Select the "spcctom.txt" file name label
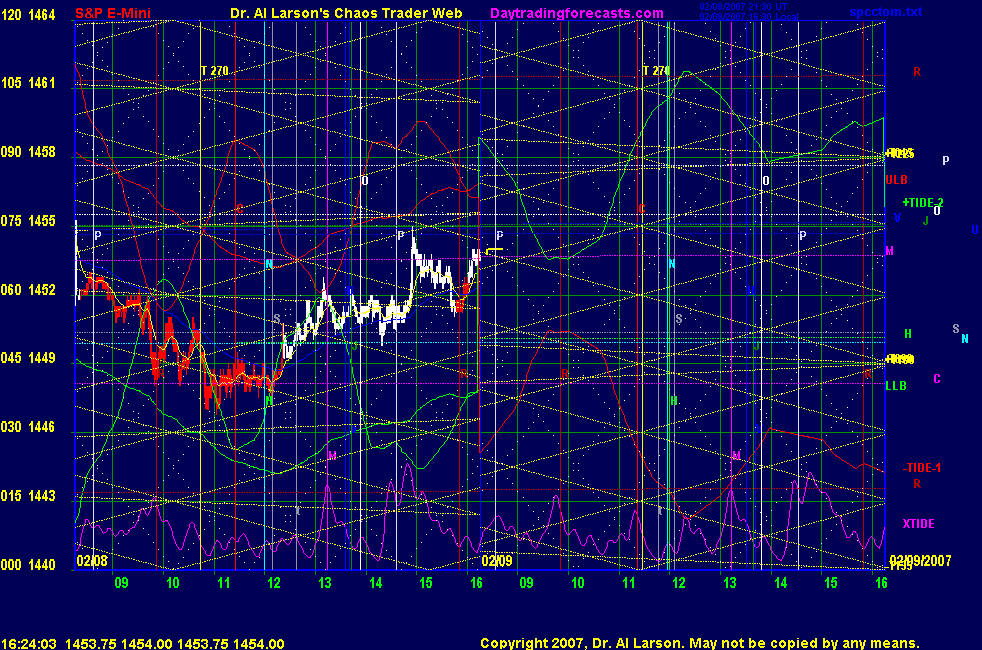Screen dimensions: 982x650 click(x=886, y=11)
